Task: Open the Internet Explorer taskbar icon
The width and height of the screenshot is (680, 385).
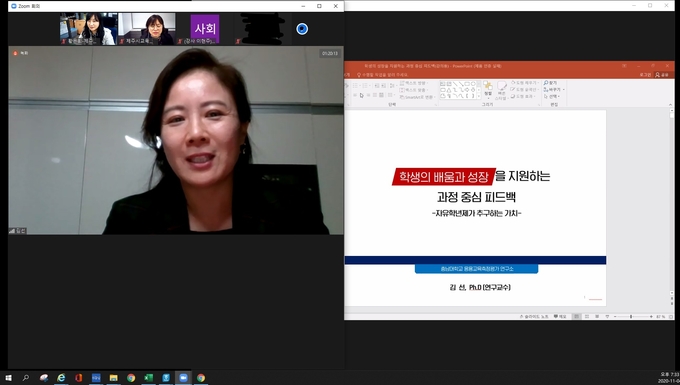Action: pos(61,378)
